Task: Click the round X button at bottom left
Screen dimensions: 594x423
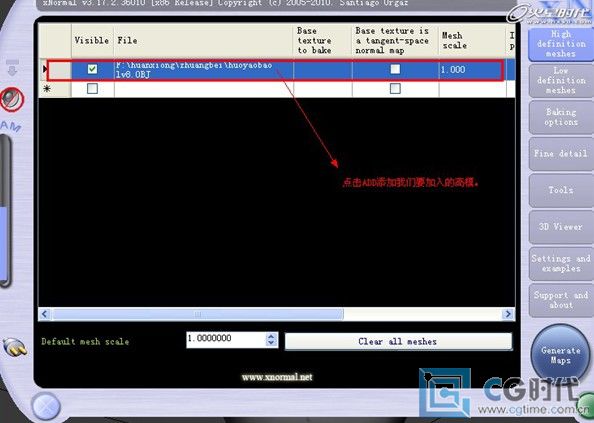Action: coord(45,407)
